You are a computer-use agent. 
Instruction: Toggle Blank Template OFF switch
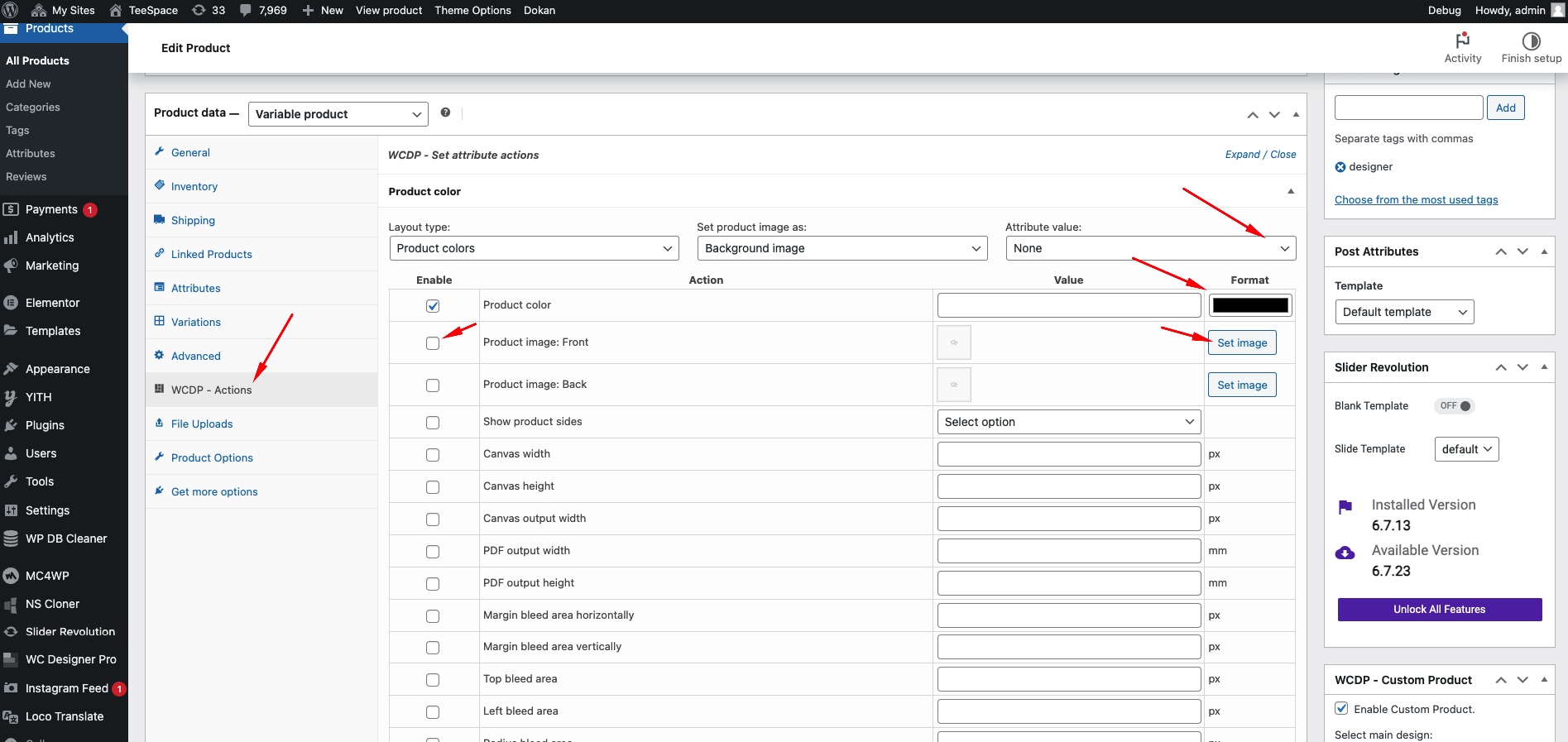click(x=1455, y=406)
